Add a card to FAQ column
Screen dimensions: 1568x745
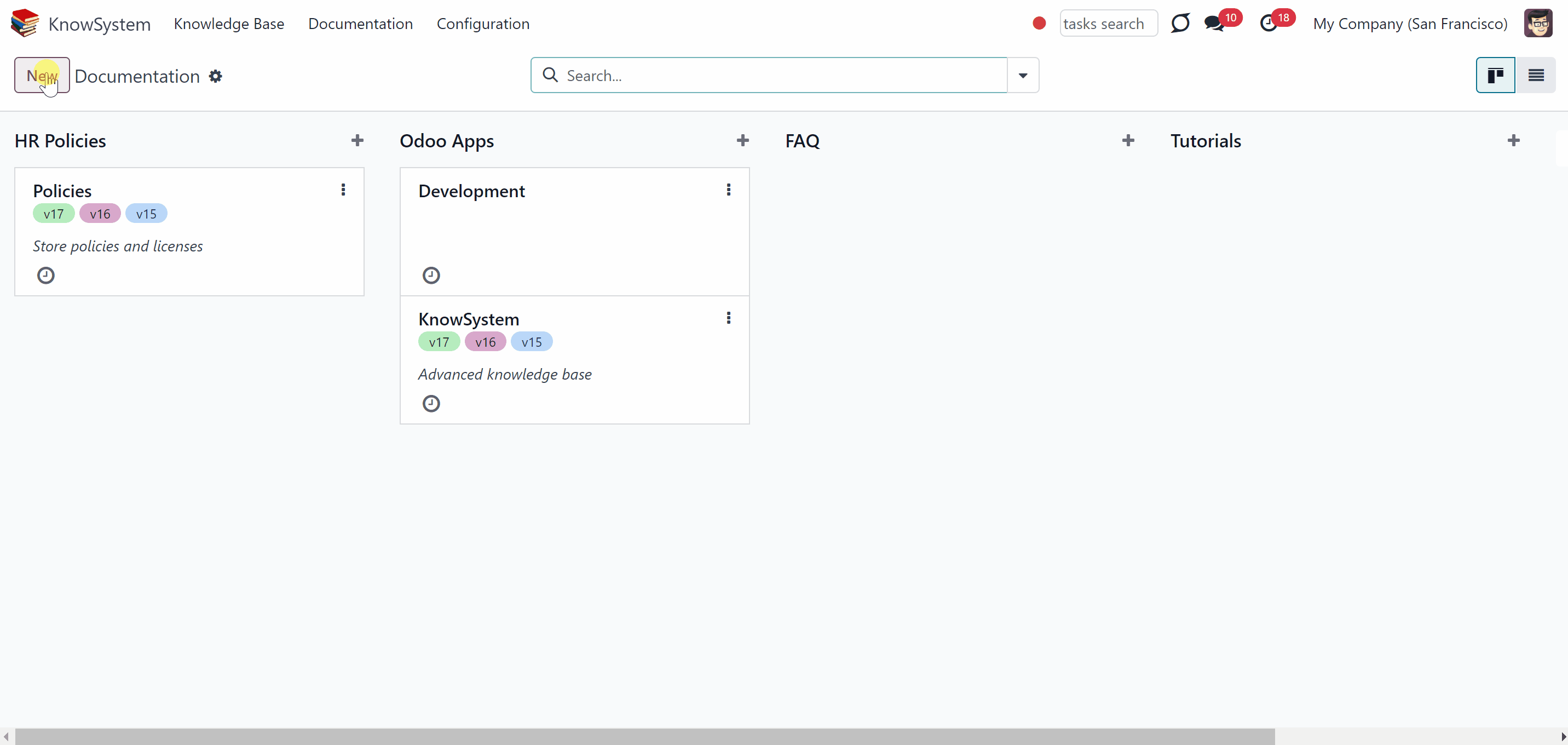pos(1128,141)
